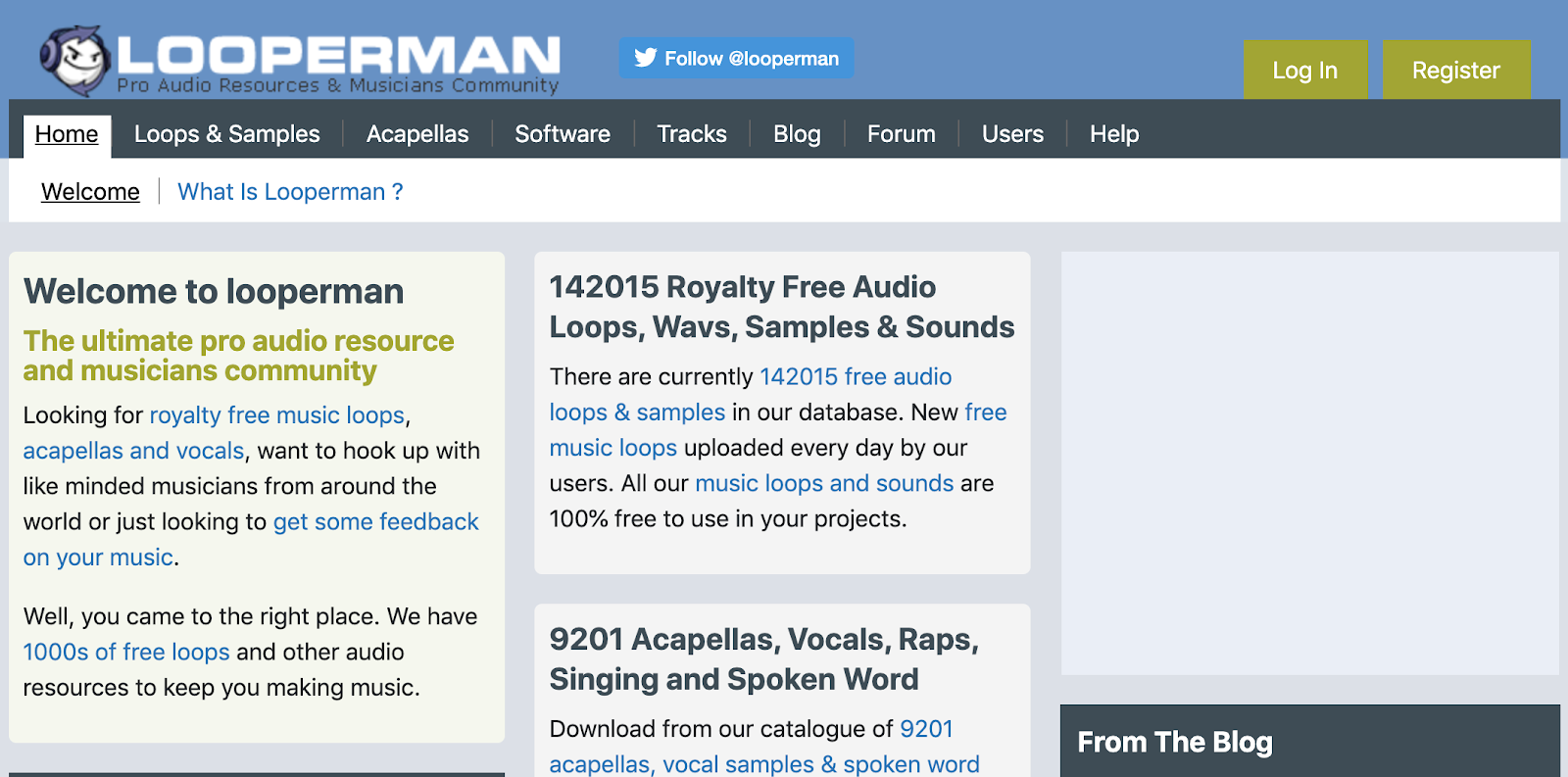Screen dimensions: 1568x777
Task: Click the Log In button
Action: (1305, 70)
